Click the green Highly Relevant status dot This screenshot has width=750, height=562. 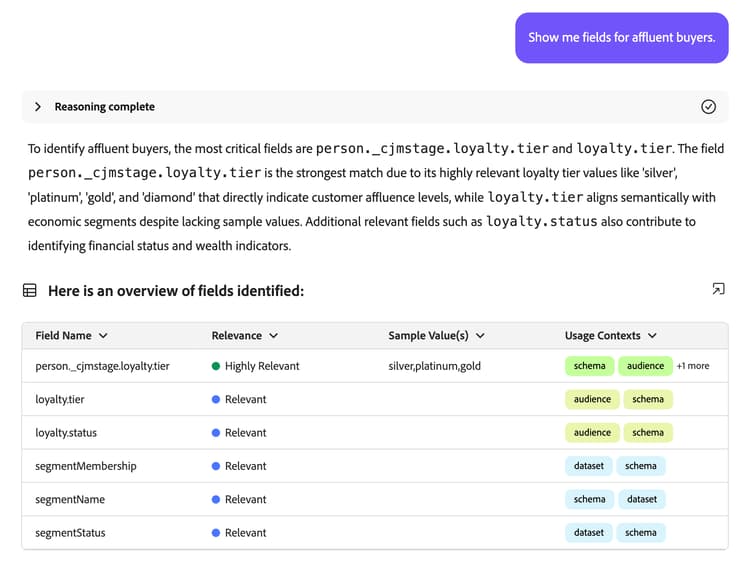coord(216,366)
